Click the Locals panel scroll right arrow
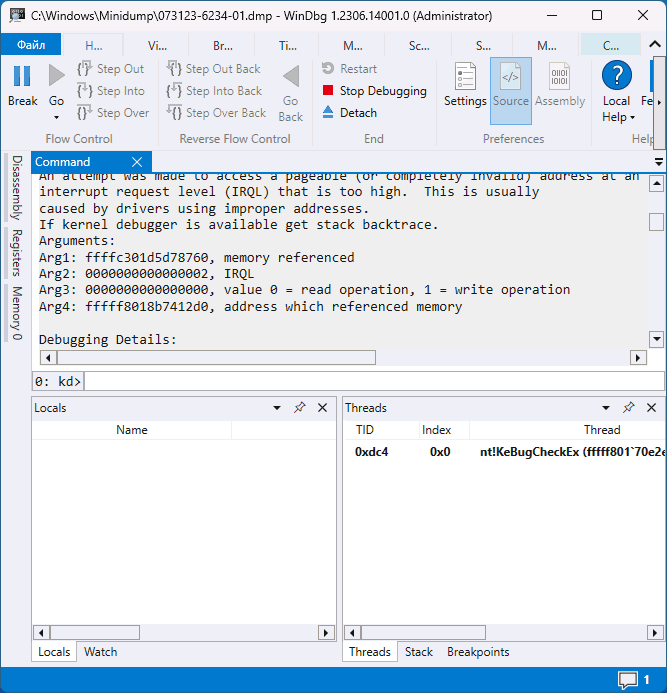 326,633
